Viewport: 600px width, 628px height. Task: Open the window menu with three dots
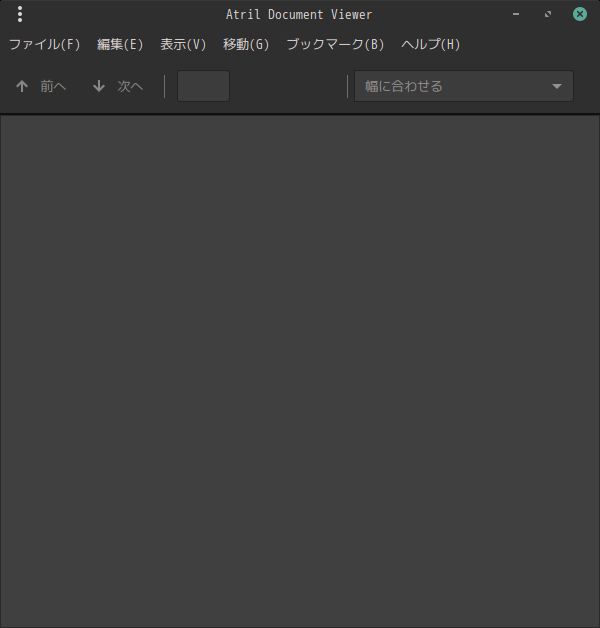point(20,14)
